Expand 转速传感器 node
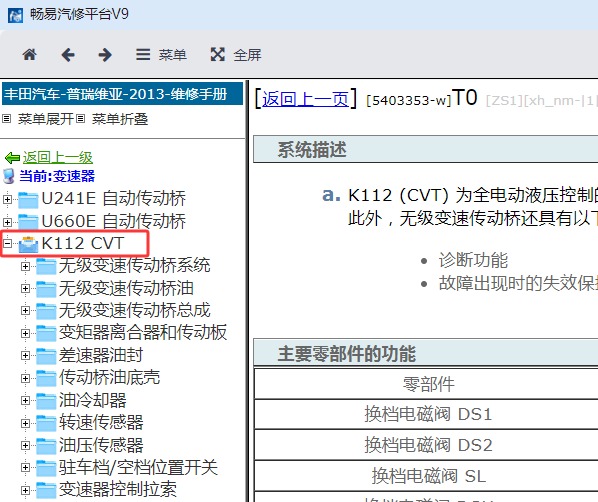This screenshot has width=598, height=502. 25,423
